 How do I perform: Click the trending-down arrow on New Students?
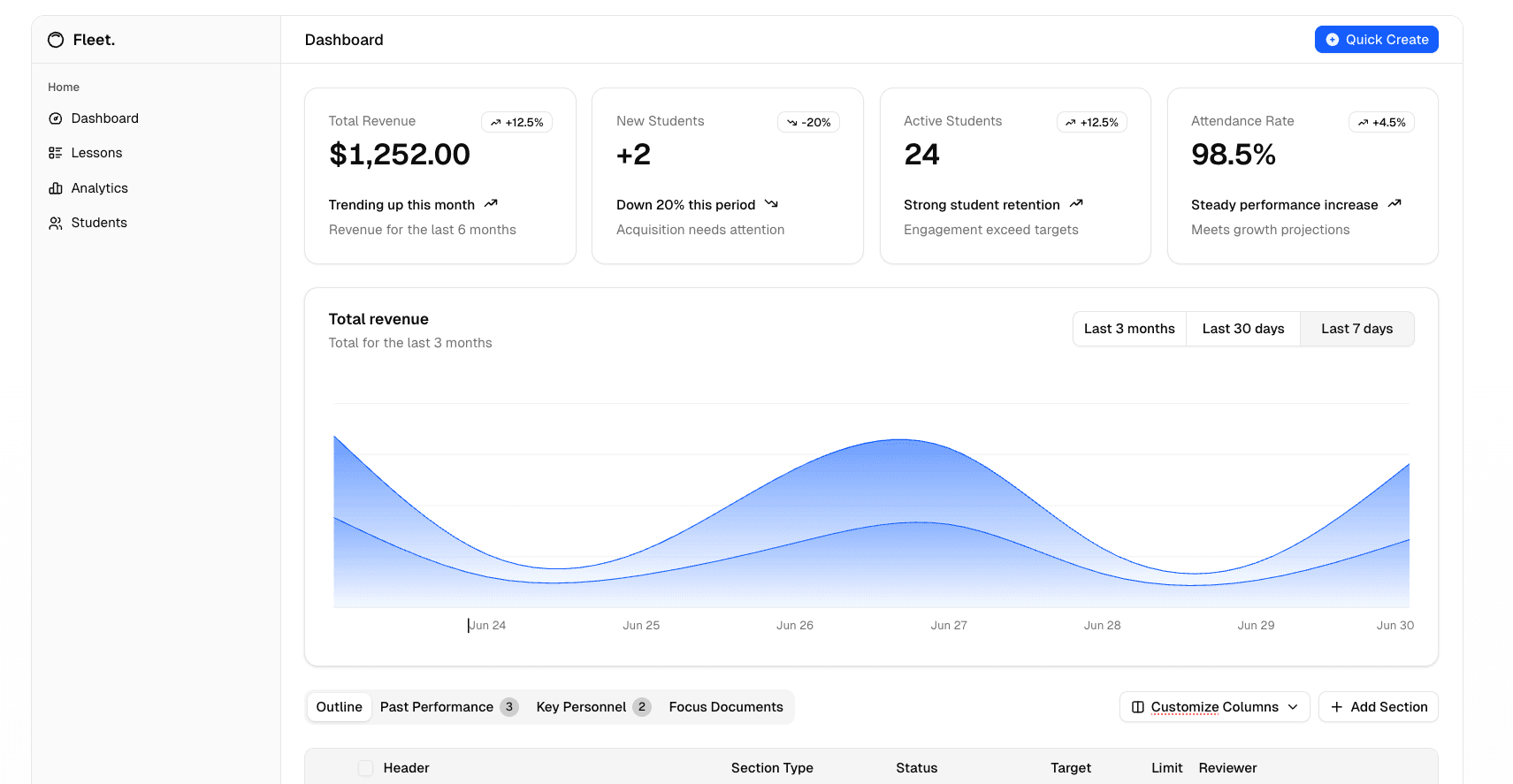coord(771,204)
